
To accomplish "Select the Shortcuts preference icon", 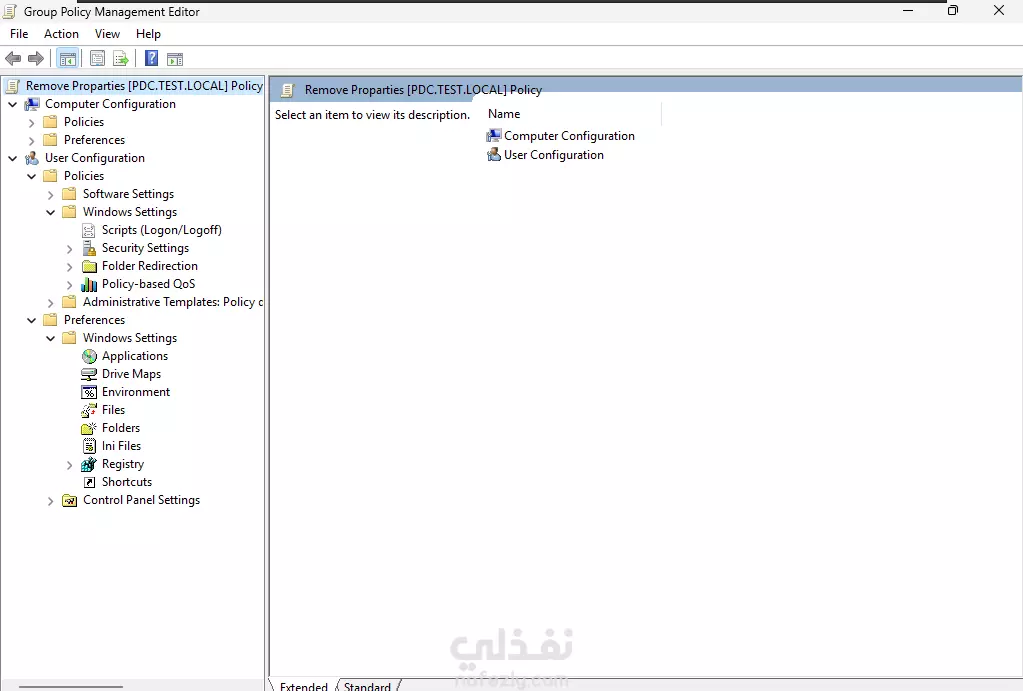I will tap(89, 482).
